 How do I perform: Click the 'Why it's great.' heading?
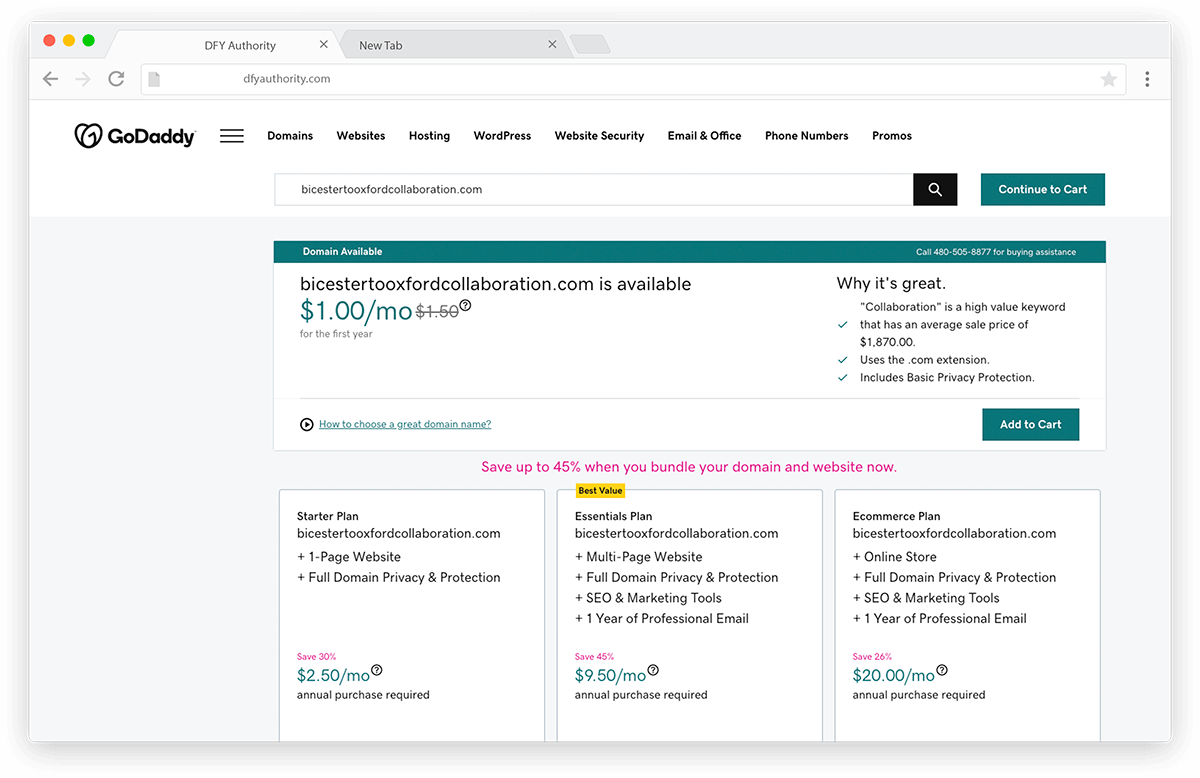pyautogui.click(x=891, y=284)
